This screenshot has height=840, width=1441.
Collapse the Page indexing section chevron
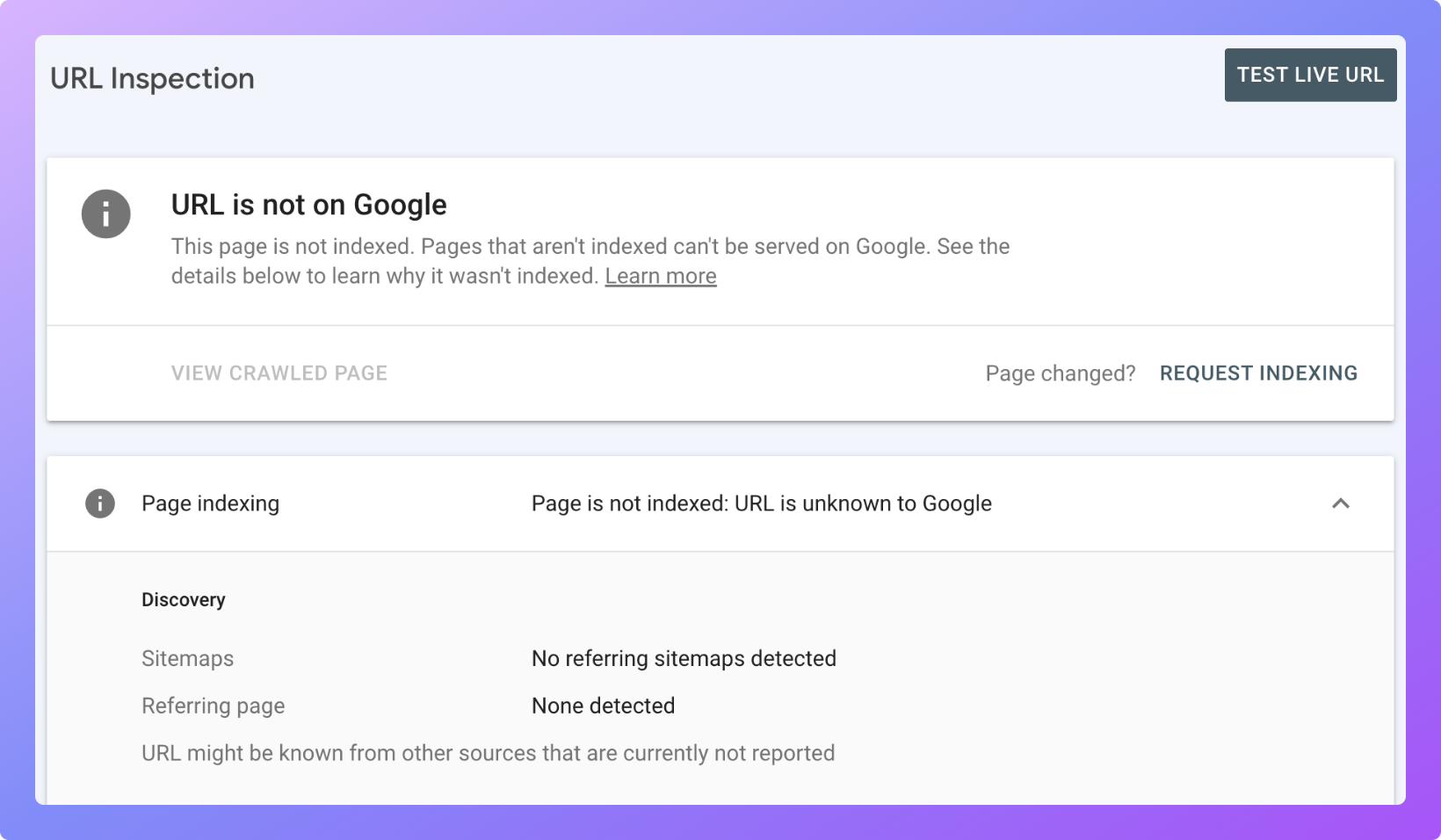click(1340, 503)
